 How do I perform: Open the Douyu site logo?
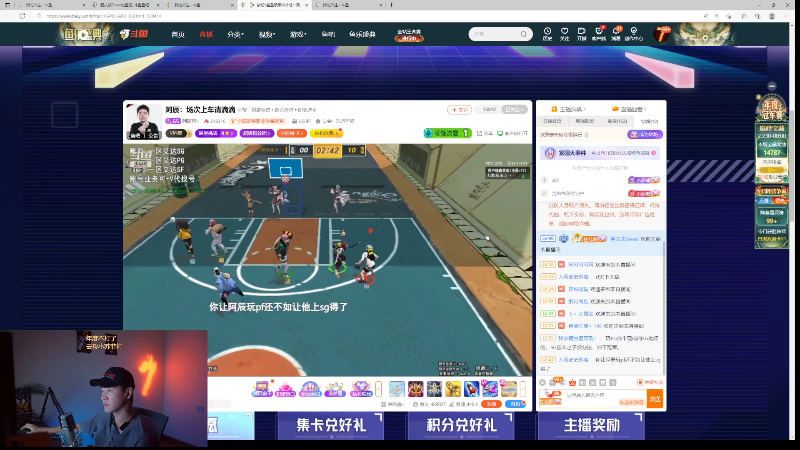point(134,34)
